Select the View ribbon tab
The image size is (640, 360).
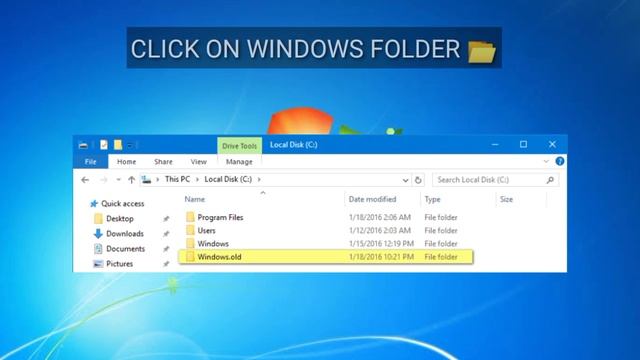pos(198,162)
